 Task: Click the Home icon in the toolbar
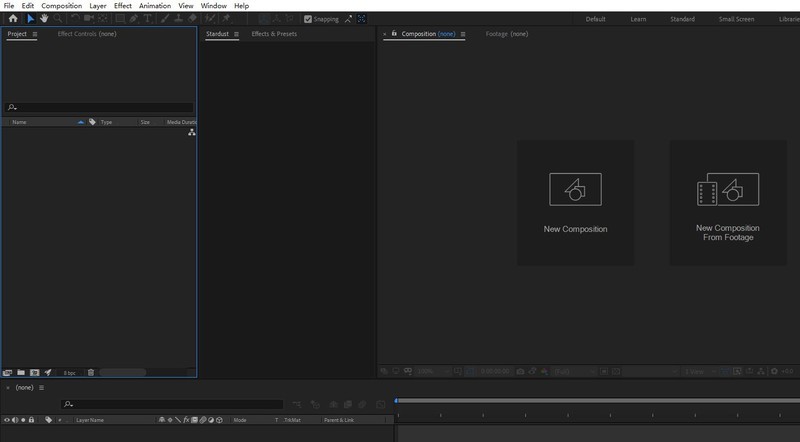[x=13, y=18]
